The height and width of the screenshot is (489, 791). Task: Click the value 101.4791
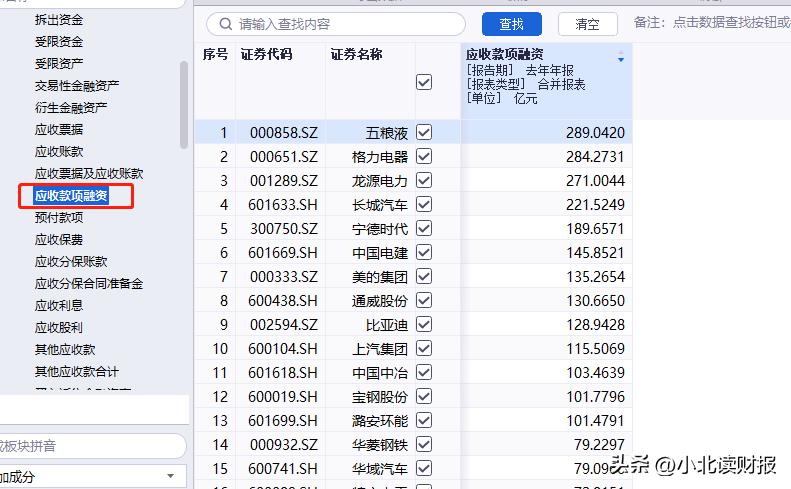coord(595,421)
